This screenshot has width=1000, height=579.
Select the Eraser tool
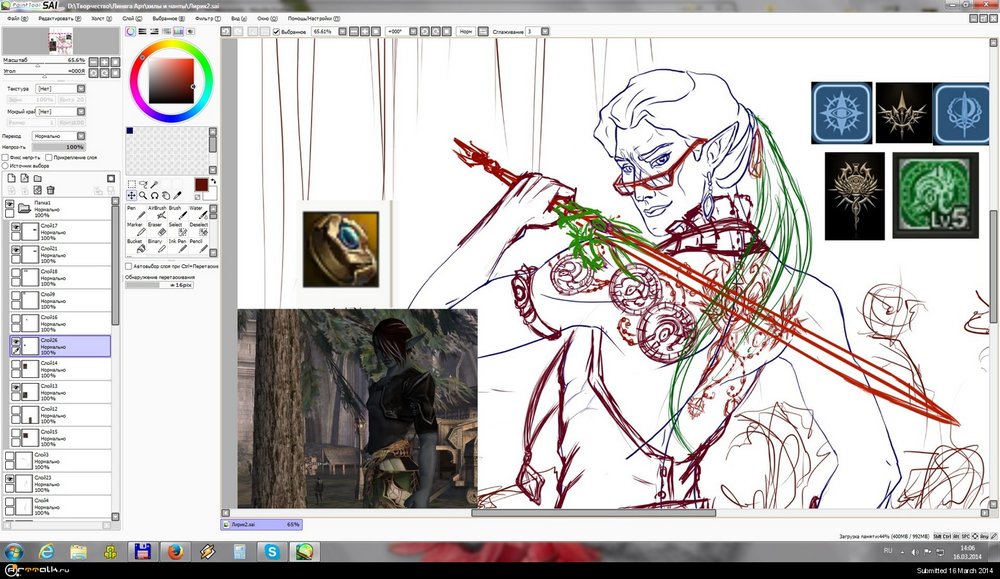coord(156,230)
